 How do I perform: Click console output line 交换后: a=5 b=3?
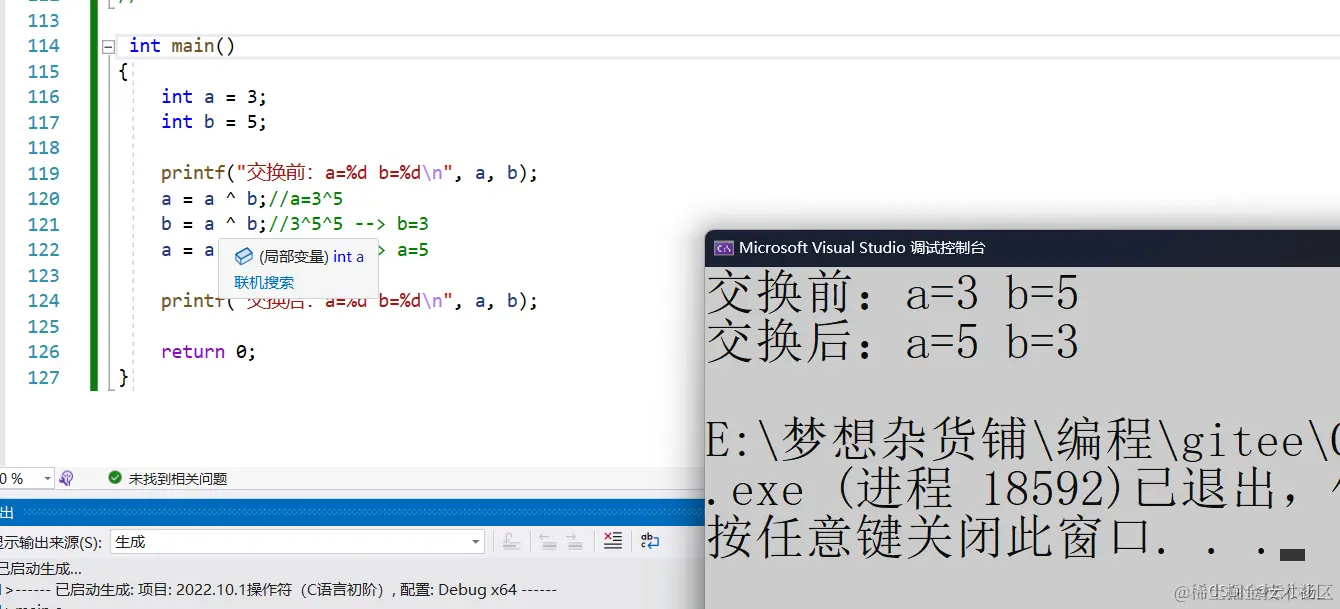coord(893,343)
